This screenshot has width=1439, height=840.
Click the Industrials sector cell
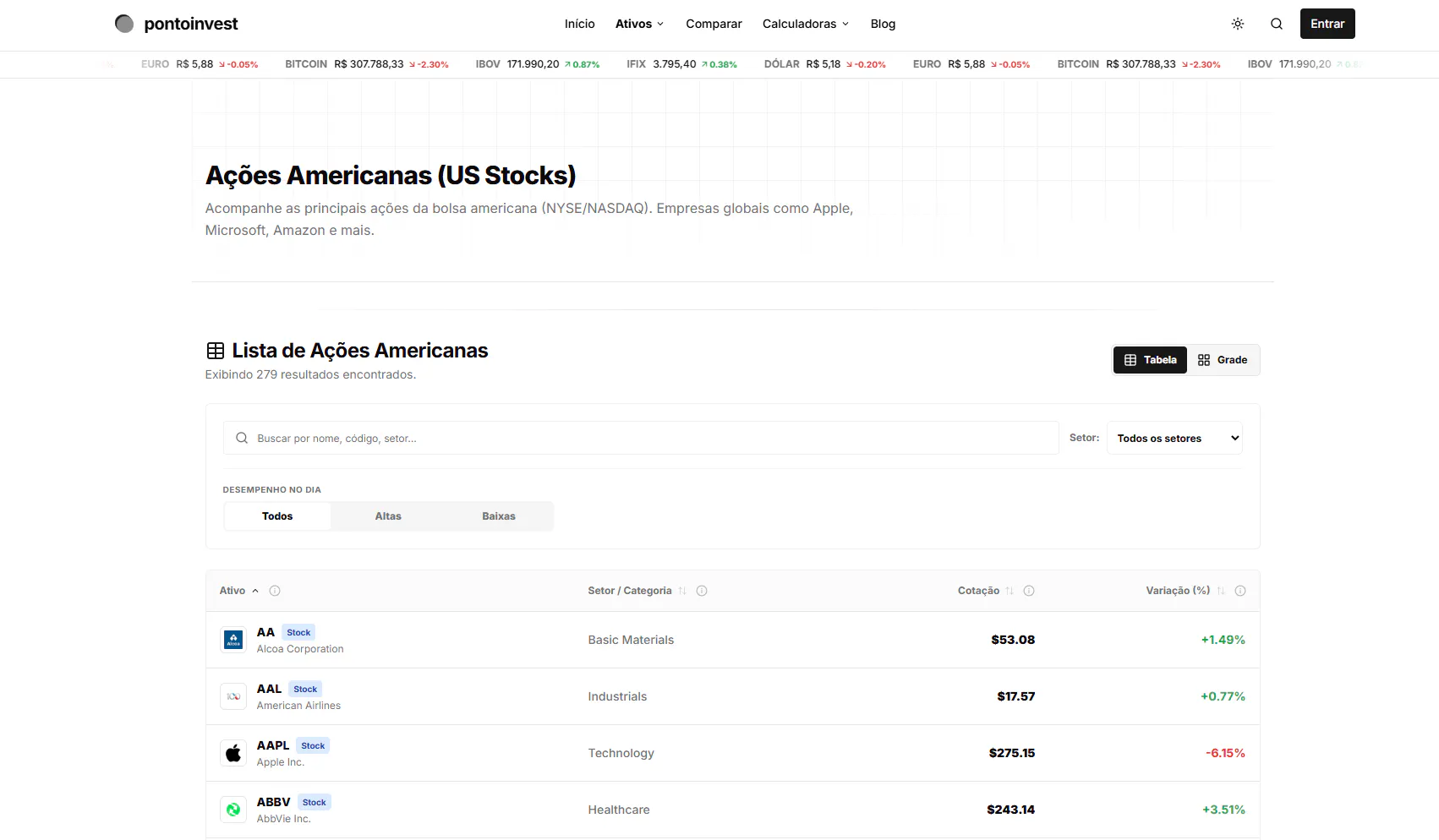[617, 696]
